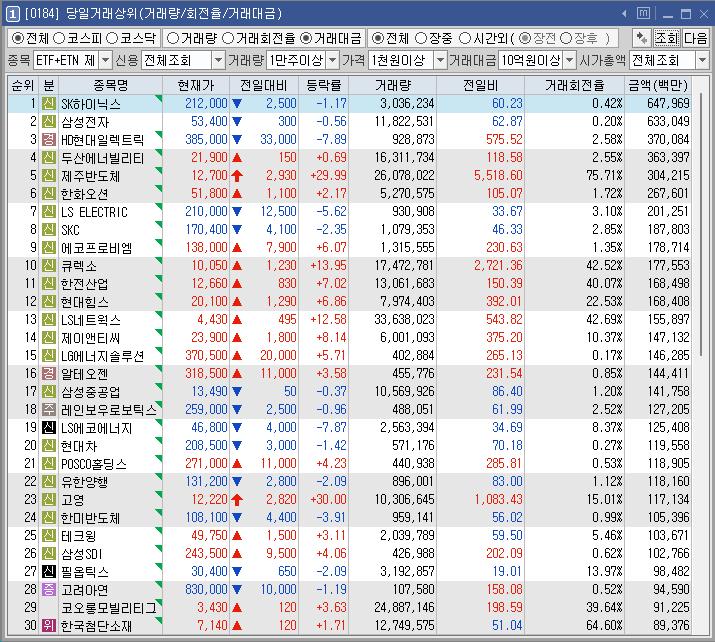Screen dimensions: 715x642
Task: Click the 신 badge icon for 큐렉소
Action: point(49,265)
